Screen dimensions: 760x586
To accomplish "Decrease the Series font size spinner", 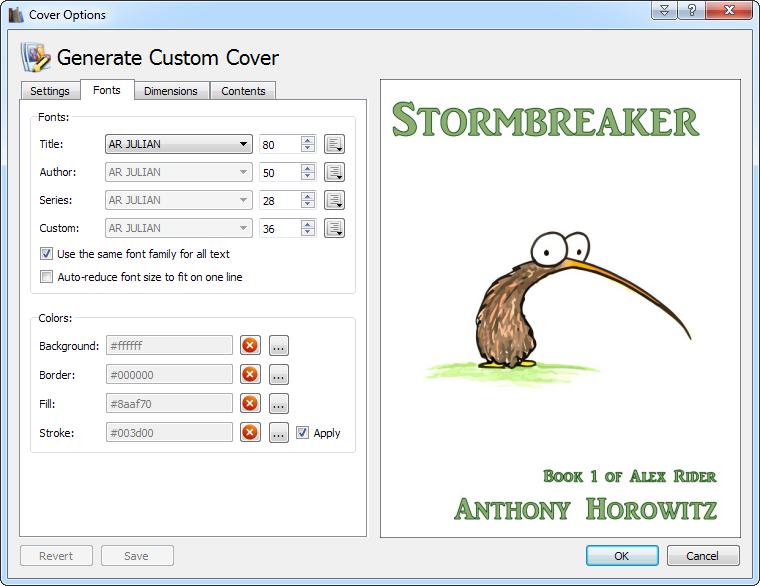I will point(308,205).
